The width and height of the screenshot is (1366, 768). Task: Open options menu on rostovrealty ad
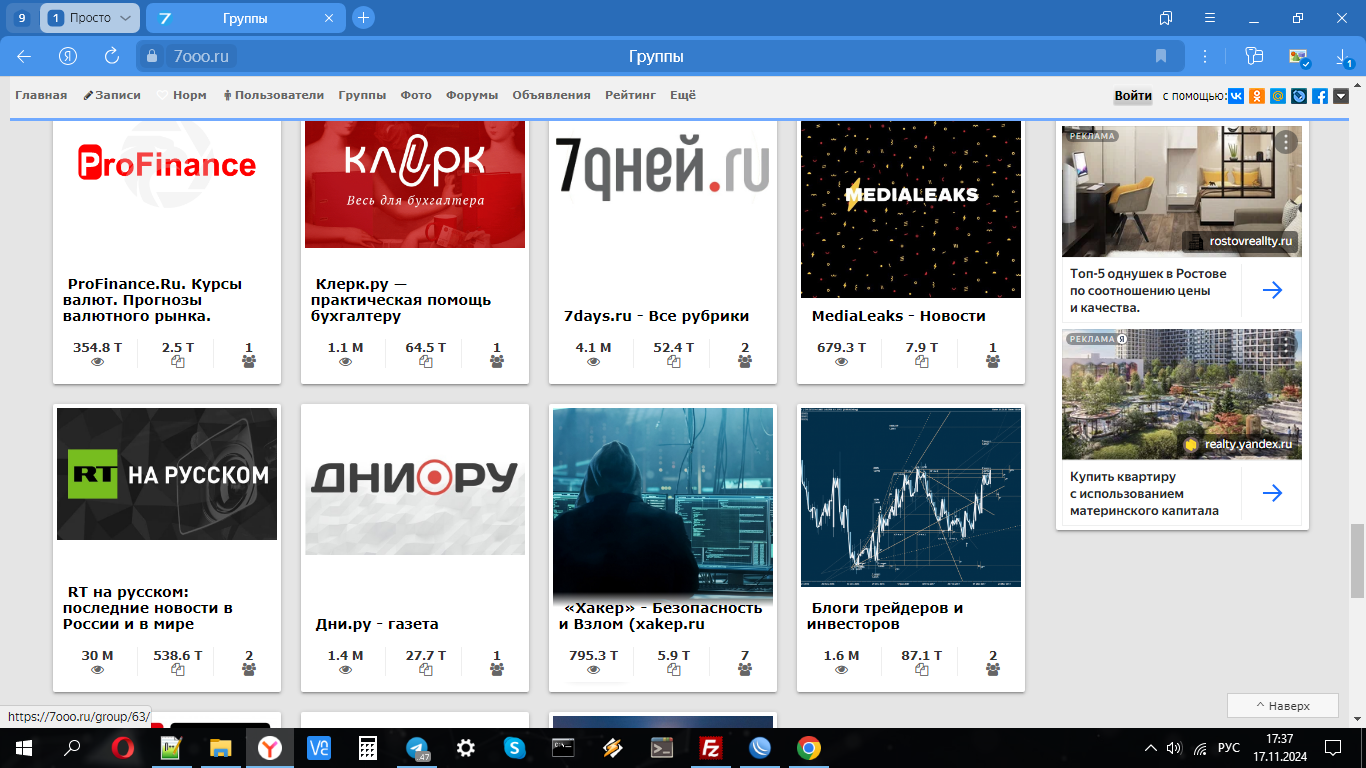[1286, 142]
